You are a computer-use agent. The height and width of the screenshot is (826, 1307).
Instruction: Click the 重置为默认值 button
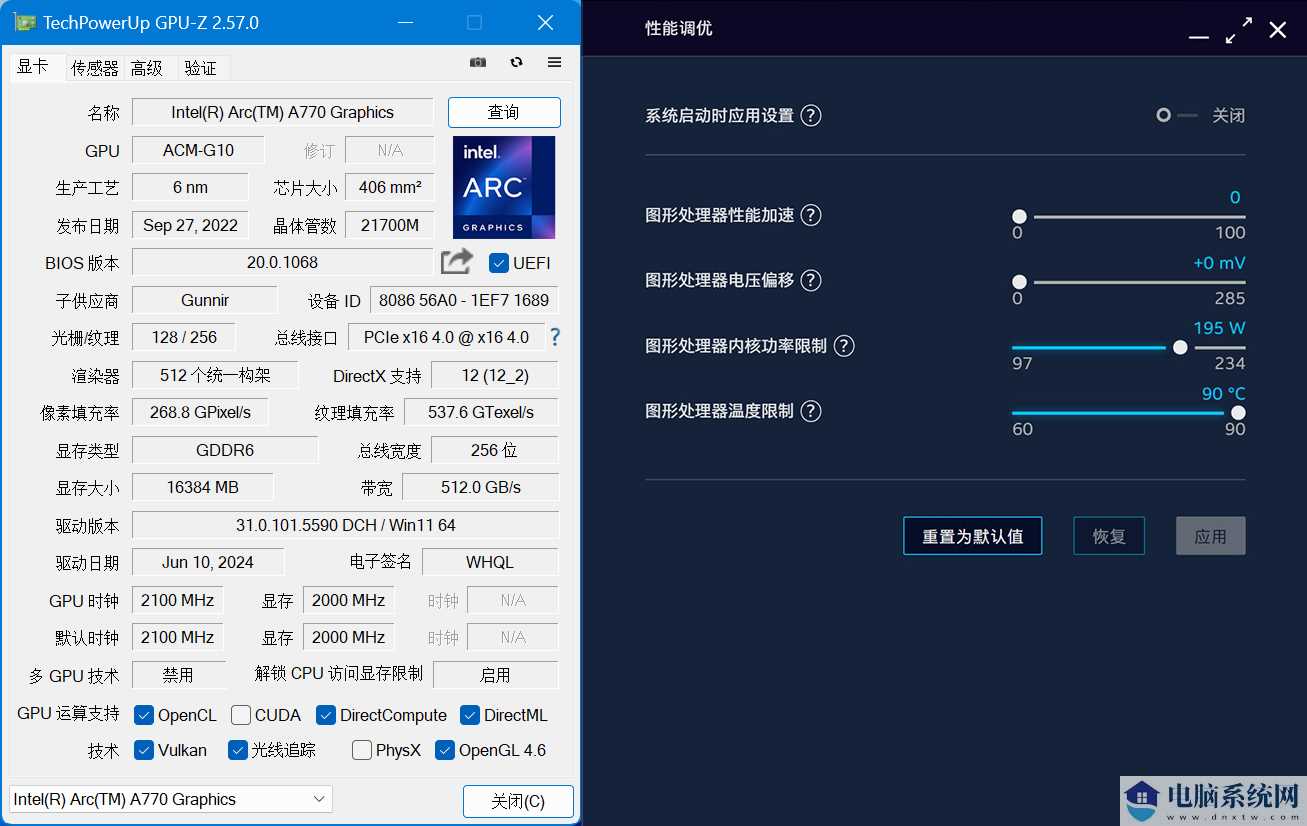pos(972,536)
